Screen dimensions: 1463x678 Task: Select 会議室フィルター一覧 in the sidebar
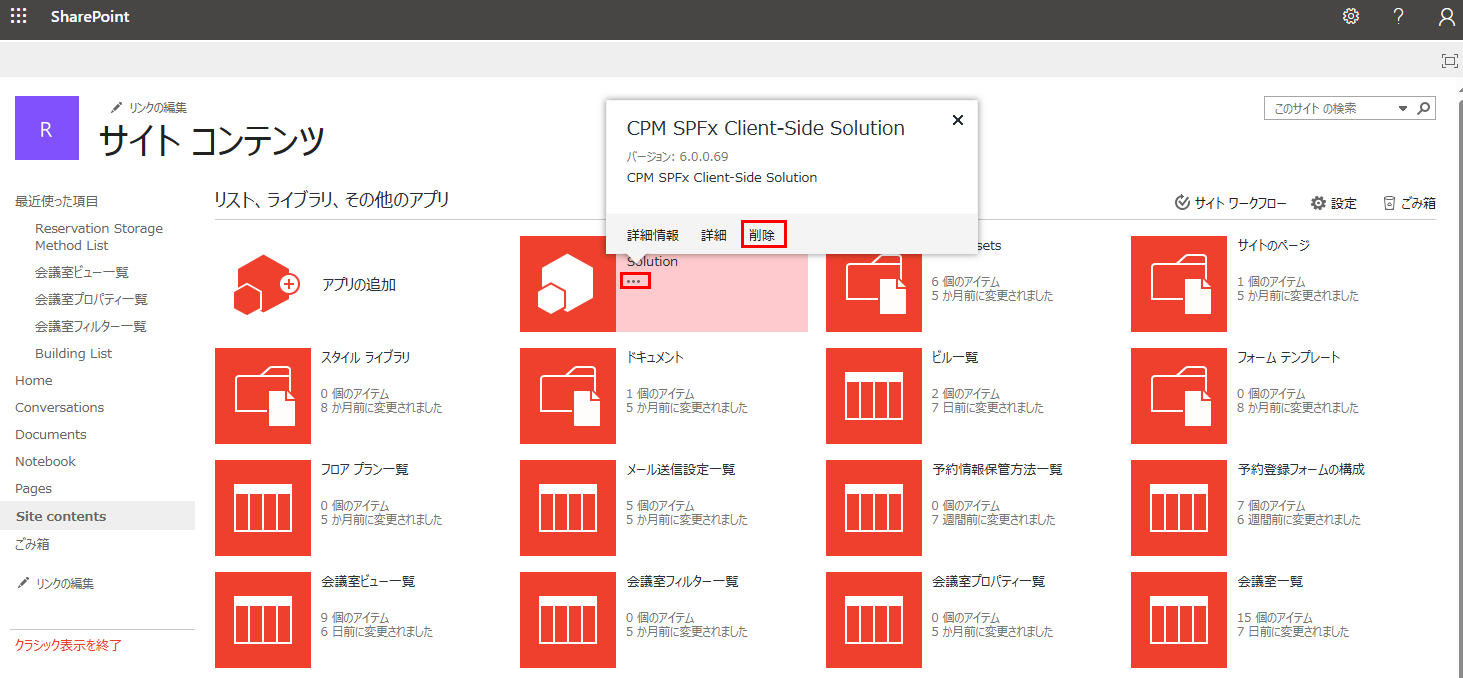[x=91, y=326]
